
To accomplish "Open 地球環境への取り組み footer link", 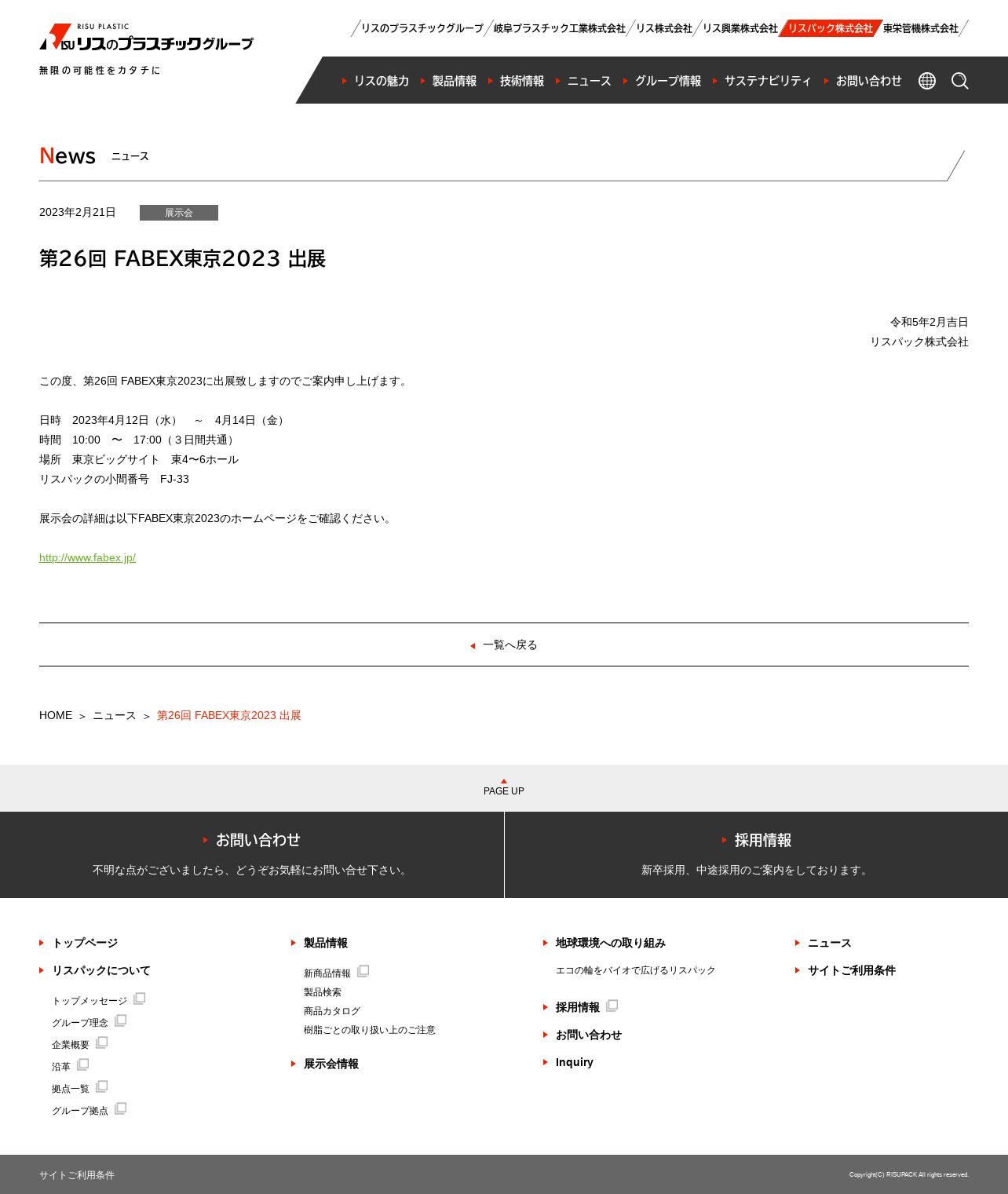I will [x=611, y=943].
